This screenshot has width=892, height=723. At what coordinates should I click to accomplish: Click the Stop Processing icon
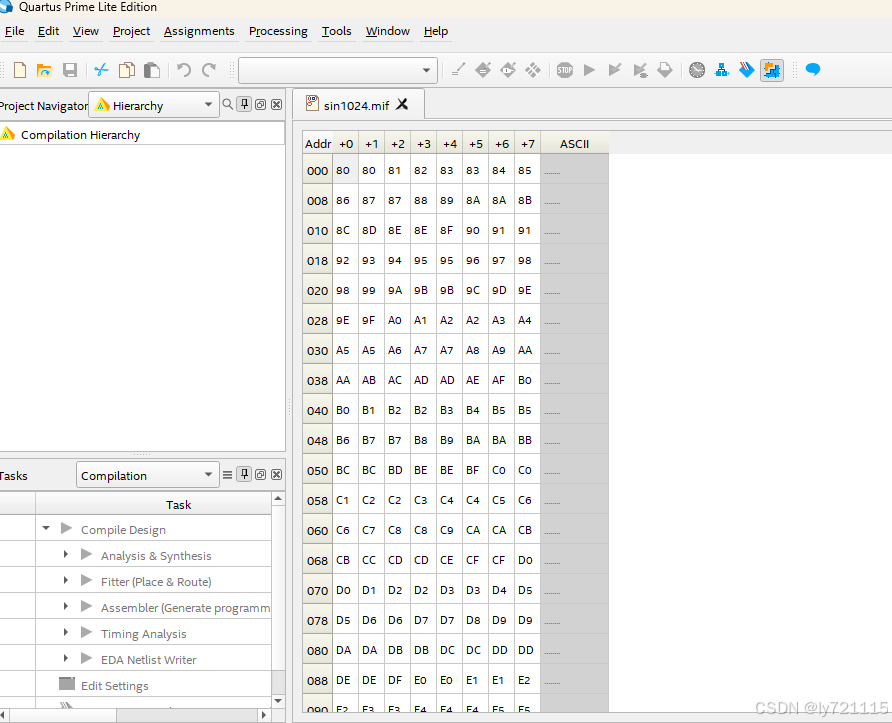tap(565, 70)
